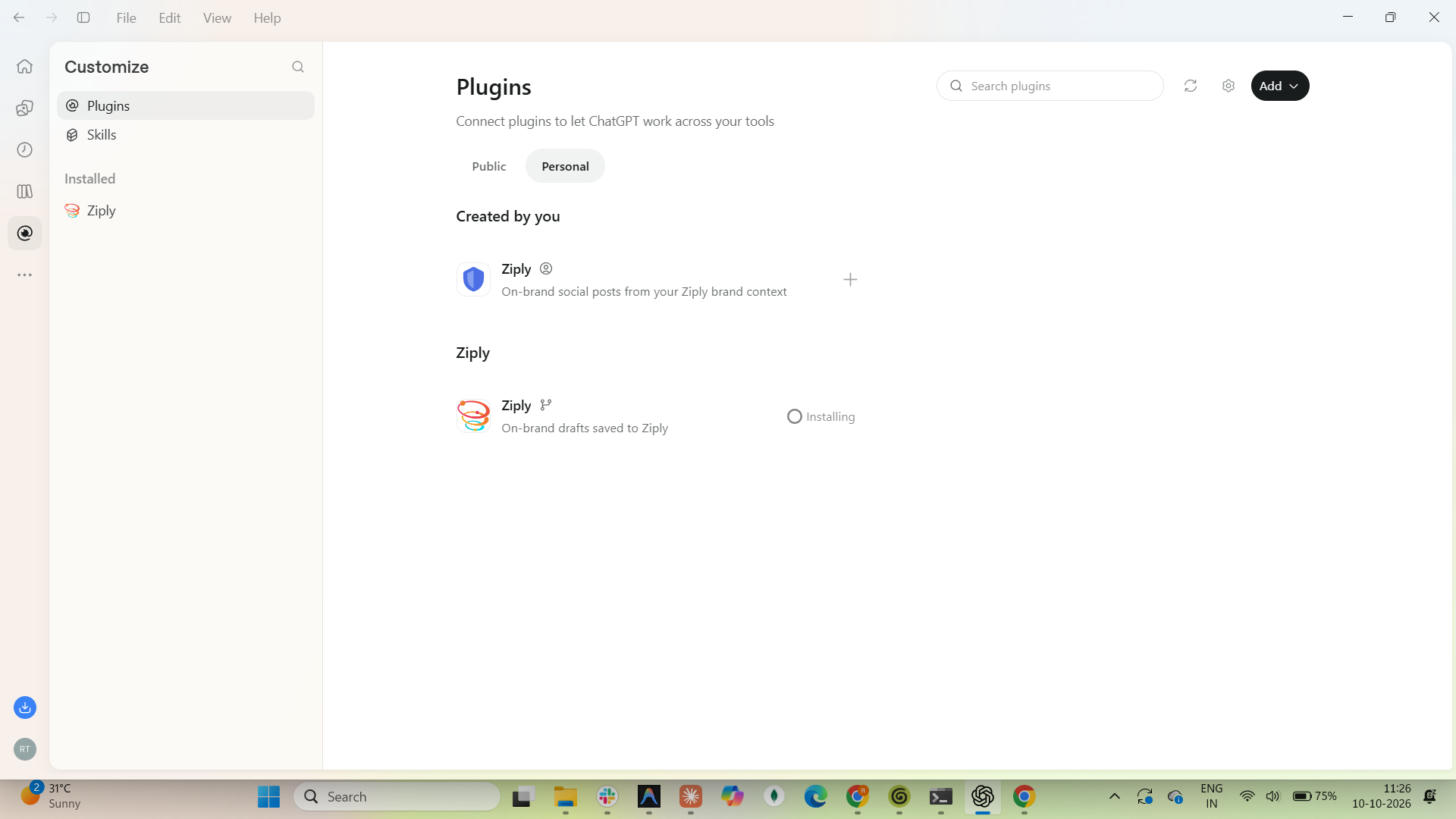
Task: Search within the Customize panel
Action: (x=298, y=67)
